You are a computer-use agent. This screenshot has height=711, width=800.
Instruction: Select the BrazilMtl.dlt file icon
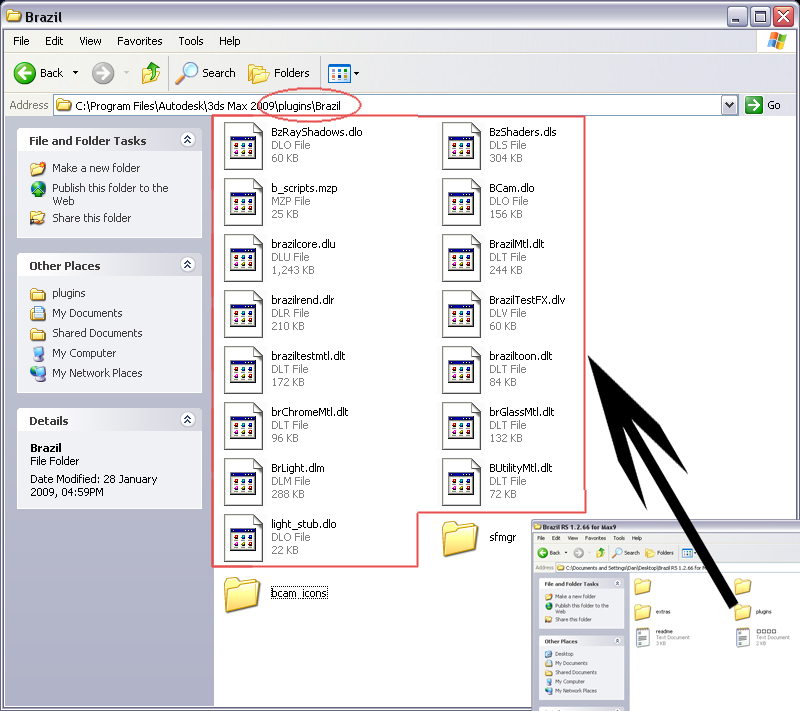click(461, 258)
